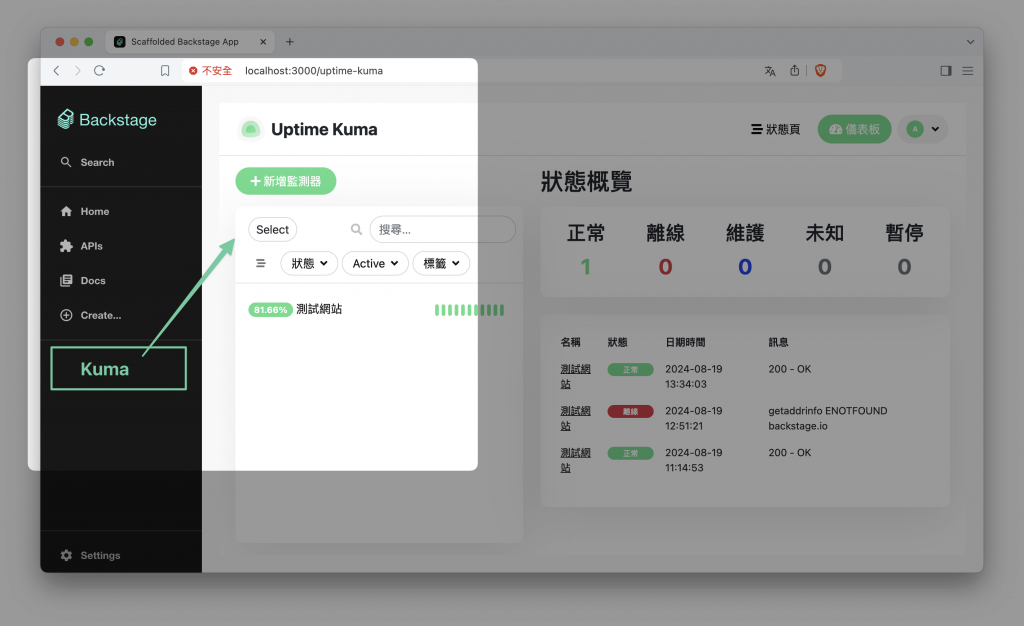Click the Create plus-circle icon
Viewport: 1024px width, 626px height.
[x=66, y=315]
